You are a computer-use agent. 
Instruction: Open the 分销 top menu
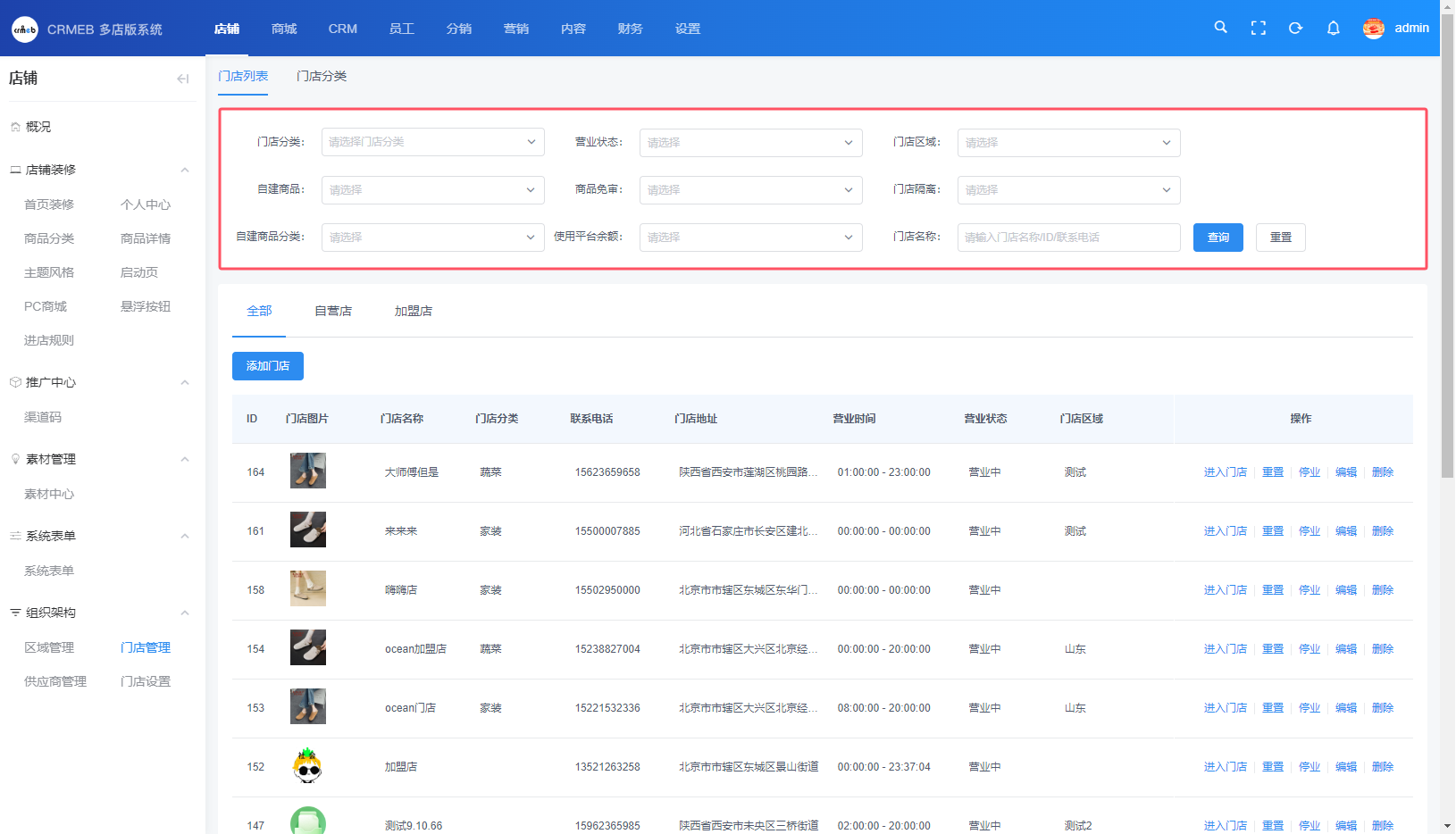pyautogui.click(x=459, y=29)
